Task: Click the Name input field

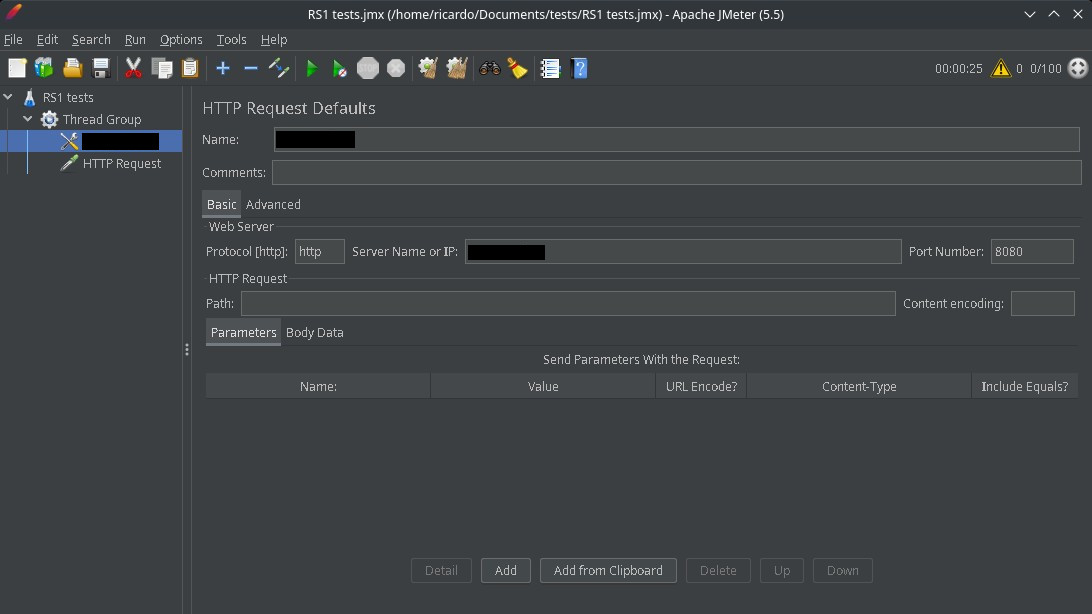Action: point(676,139)
